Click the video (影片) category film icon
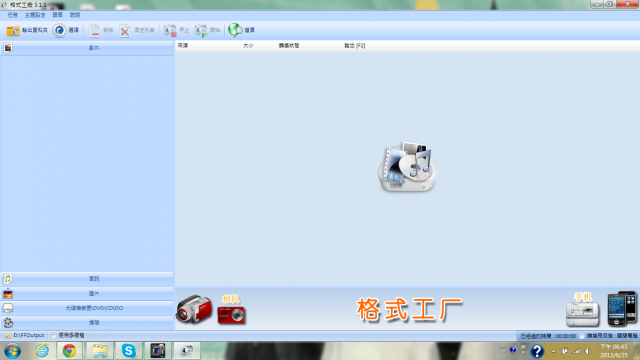 click(8, 48)
